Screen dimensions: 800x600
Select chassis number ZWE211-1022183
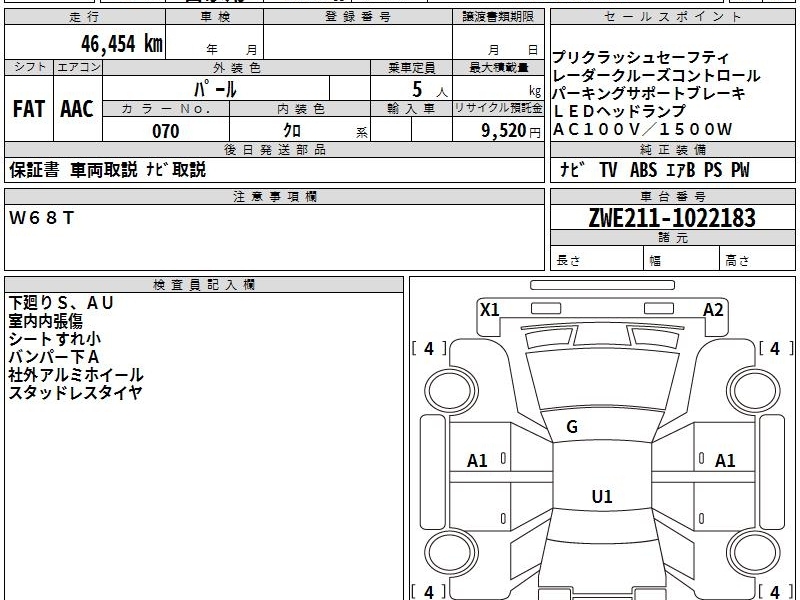[672, 218]
